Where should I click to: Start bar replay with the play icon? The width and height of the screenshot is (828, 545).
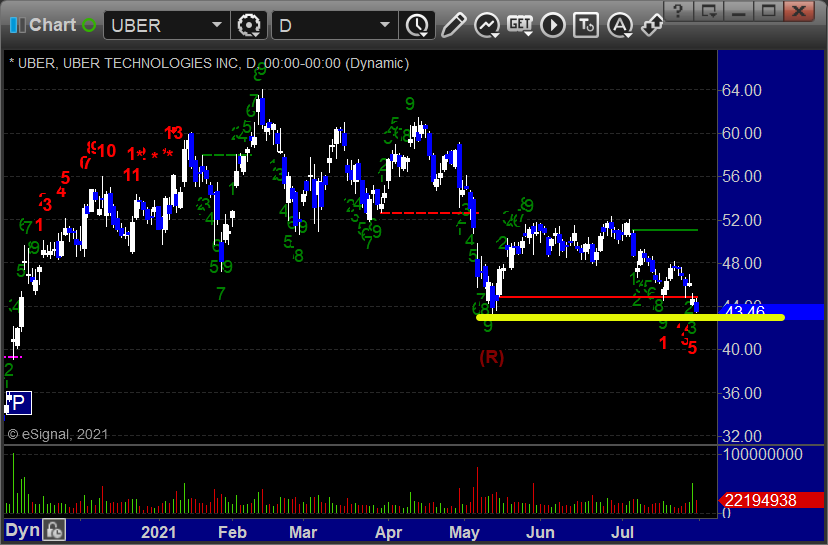(553, 25)
